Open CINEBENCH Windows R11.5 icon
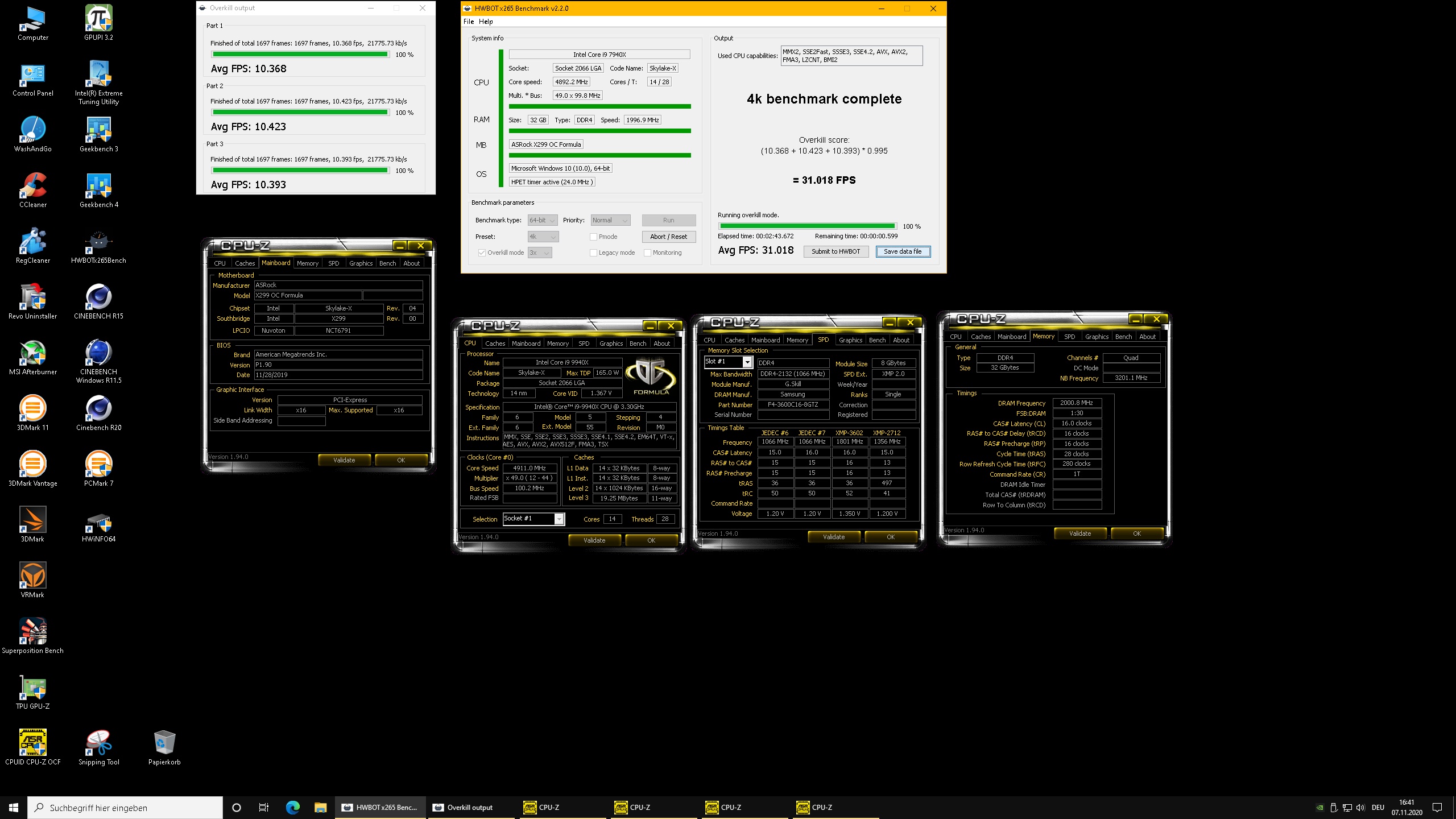Image resolution: width=1456 pixels, height=819 pixels. coord(98,361)
